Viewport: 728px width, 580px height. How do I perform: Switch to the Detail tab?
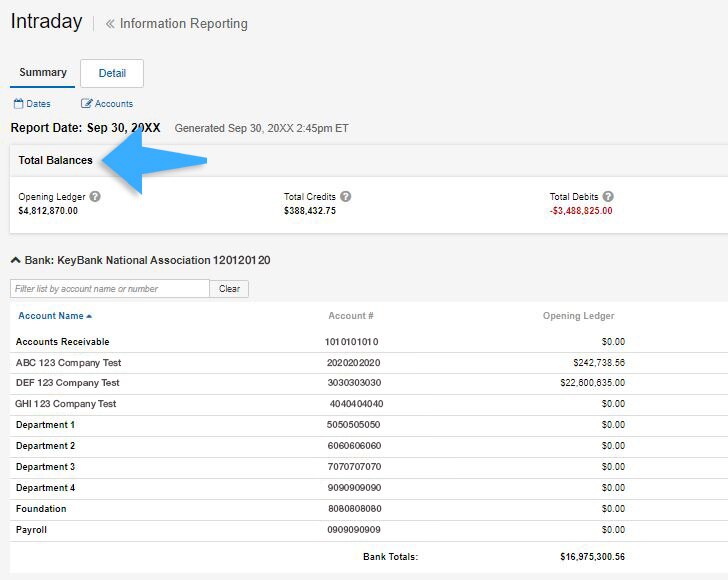[x=112, y=73]
